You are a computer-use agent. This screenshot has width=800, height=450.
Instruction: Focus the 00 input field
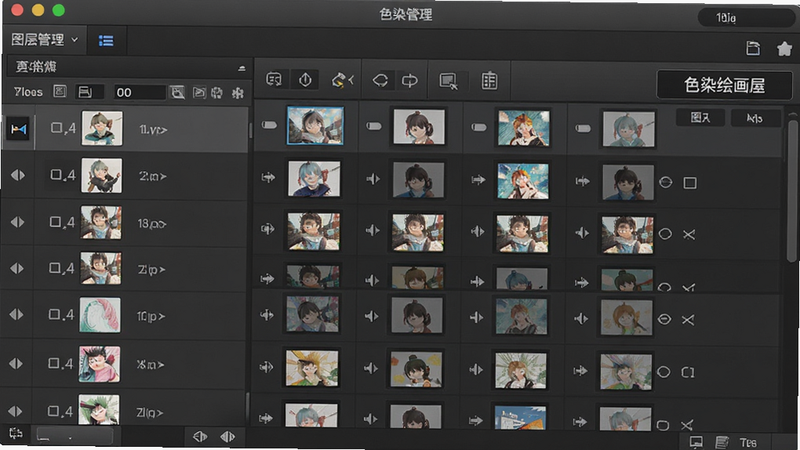pyautogui.click(x=140, y=92)
